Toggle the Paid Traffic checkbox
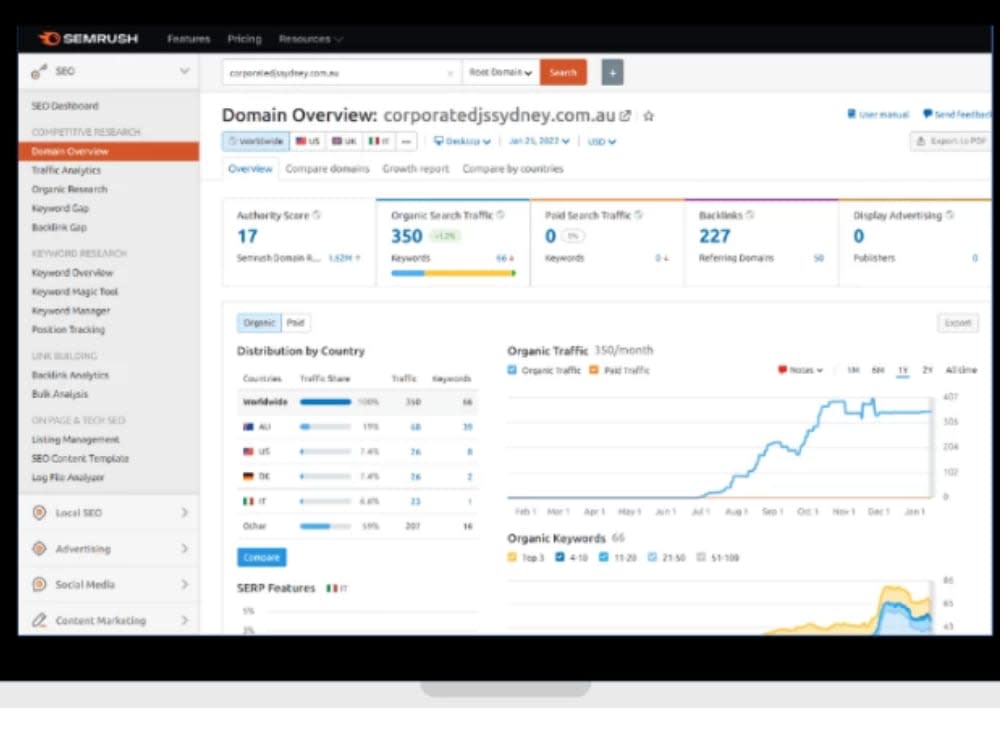 pos(594,370)
